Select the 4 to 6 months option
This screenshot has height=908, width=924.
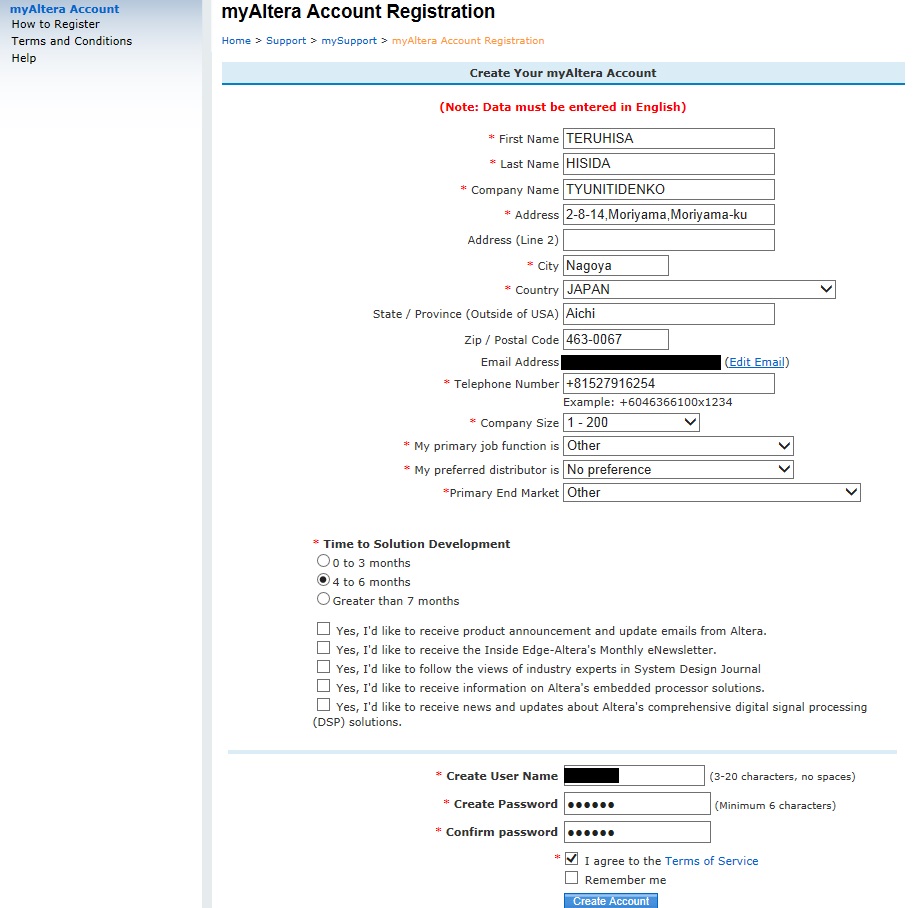click(x=323, y=580)
